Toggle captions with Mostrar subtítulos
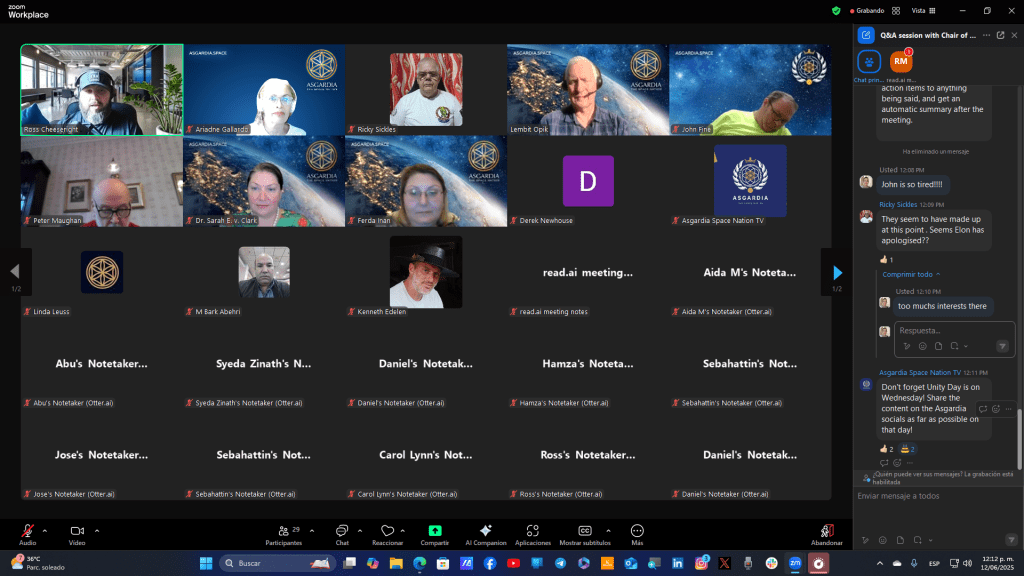The image size is (1024, 576). pos(584,530)
